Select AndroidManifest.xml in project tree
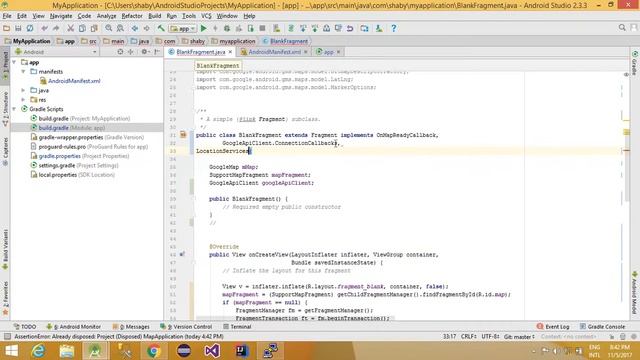This screenshot has height=360, width=640. (74, 81)
